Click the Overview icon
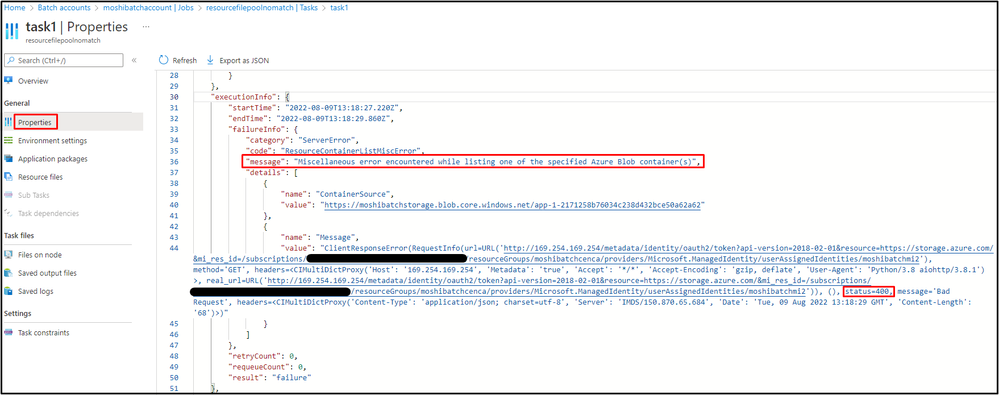Image resolution: width=999 pixels, height=395 pixels. click(x=9, y=81)
